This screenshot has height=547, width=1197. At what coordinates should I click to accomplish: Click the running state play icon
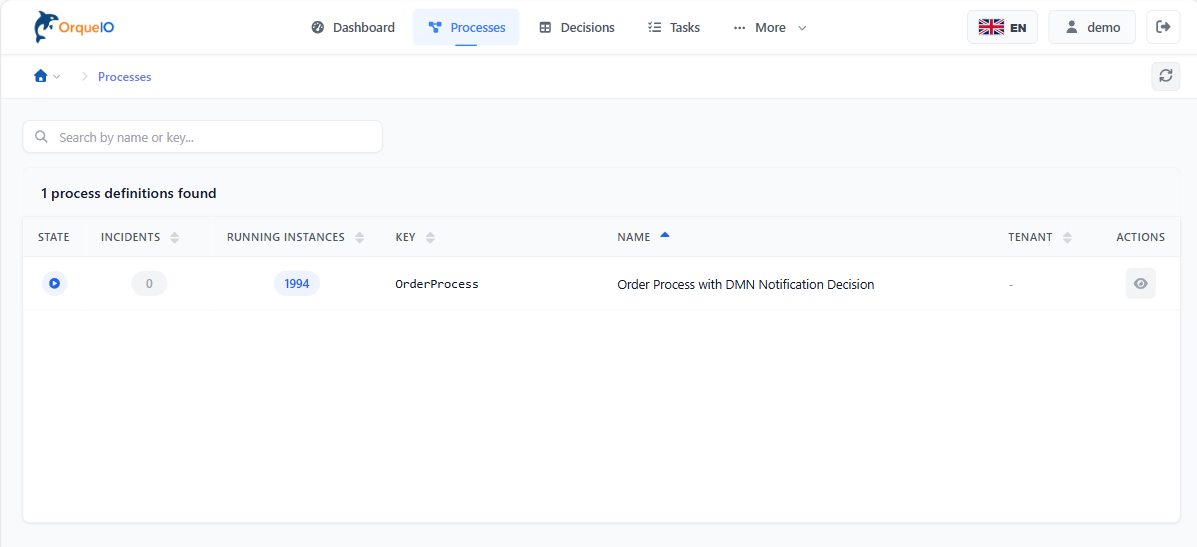[54, 284]
